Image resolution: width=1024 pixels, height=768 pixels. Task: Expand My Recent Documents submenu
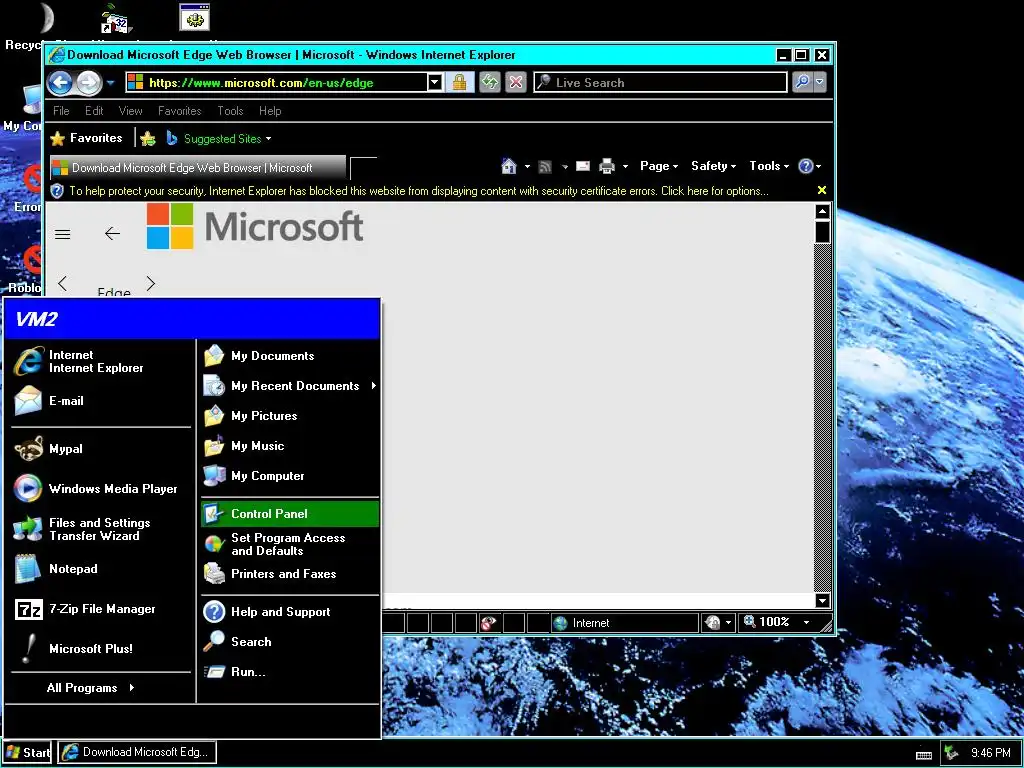290,386
